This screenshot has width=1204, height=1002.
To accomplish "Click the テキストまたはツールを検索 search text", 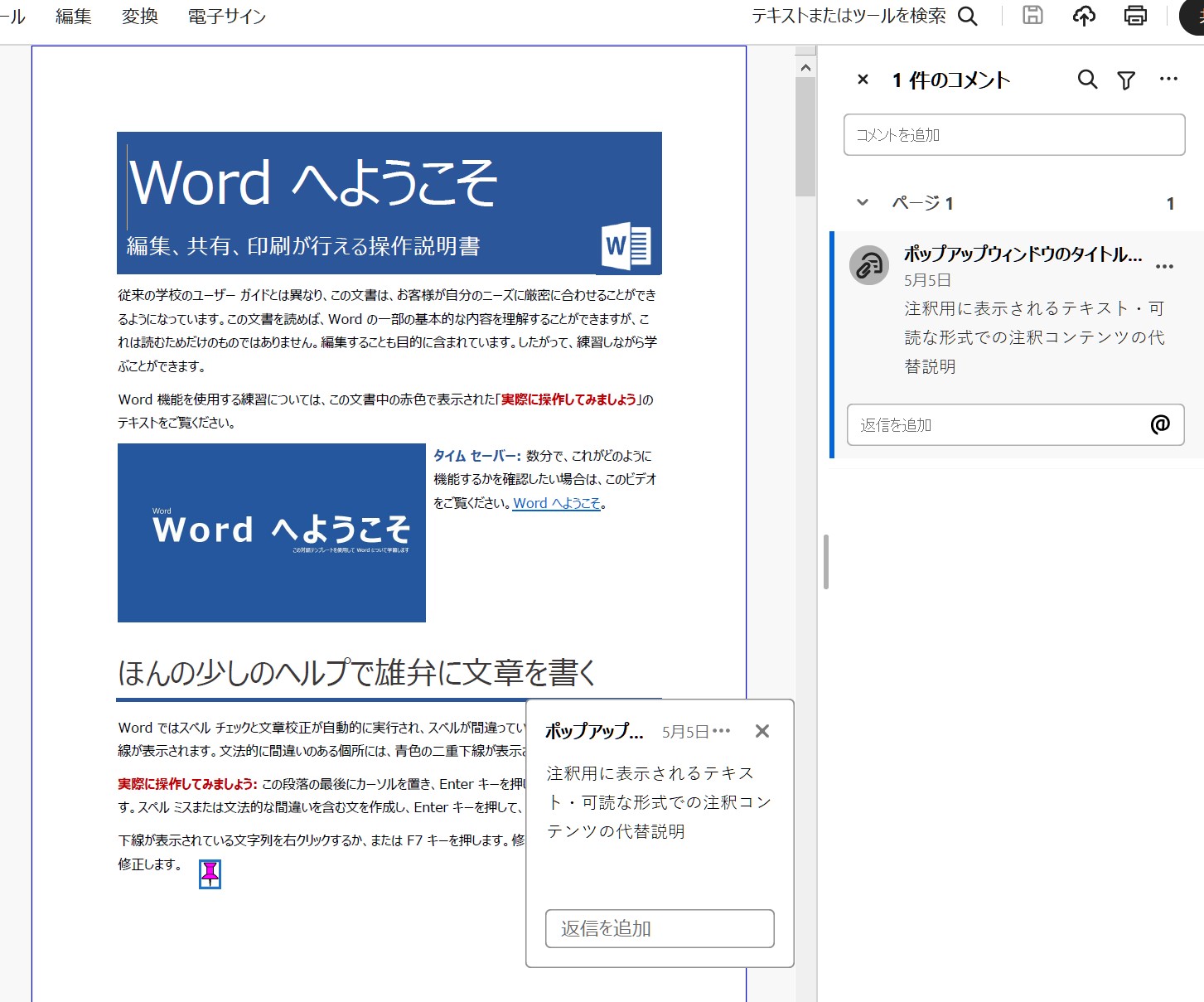I will pyautogui.click(x=849, y=16).
